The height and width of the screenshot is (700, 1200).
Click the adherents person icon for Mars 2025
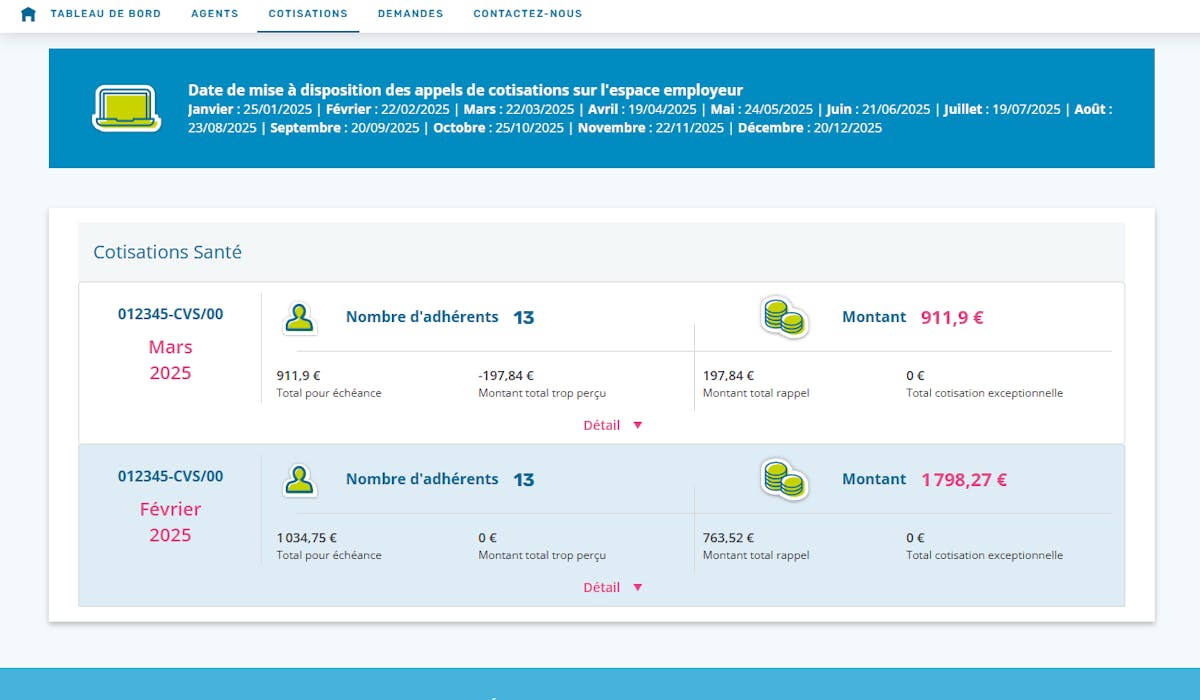pyautogui.click(x=300, y=315)
